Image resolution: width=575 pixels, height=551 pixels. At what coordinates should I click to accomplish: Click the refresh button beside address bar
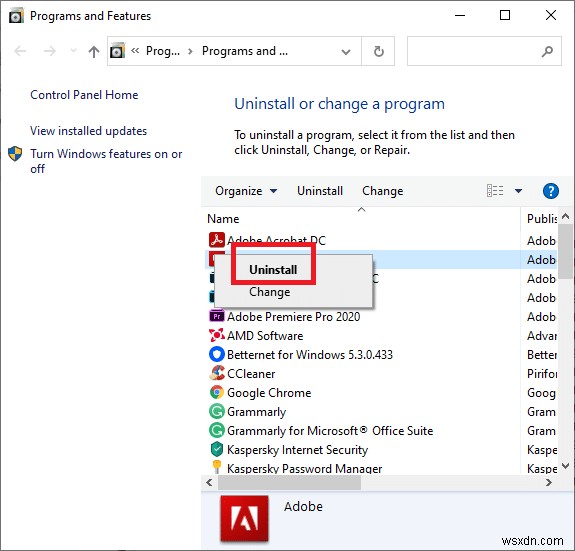[x=378, y=51]
